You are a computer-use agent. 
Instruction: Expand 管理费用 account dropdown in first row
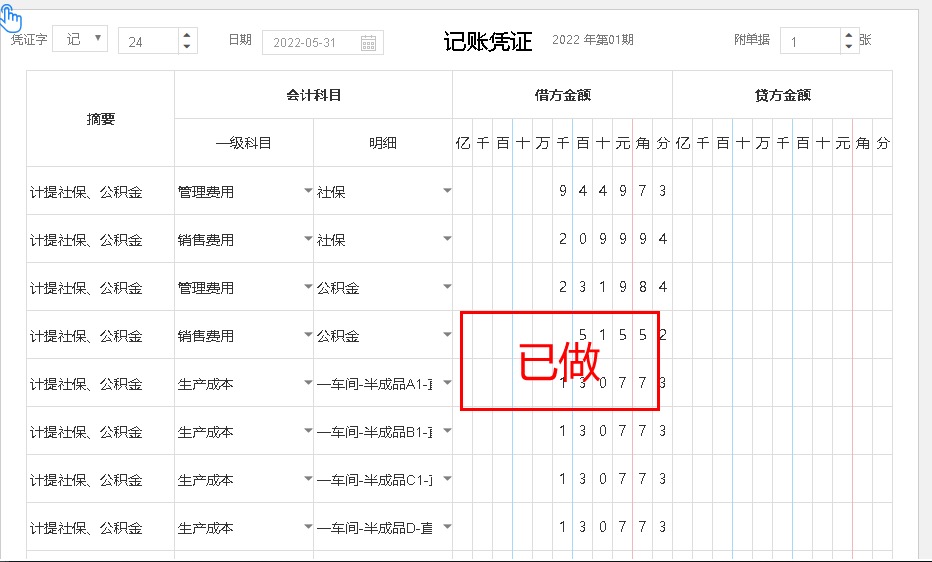pyautogui.click(x=308, y=191)
